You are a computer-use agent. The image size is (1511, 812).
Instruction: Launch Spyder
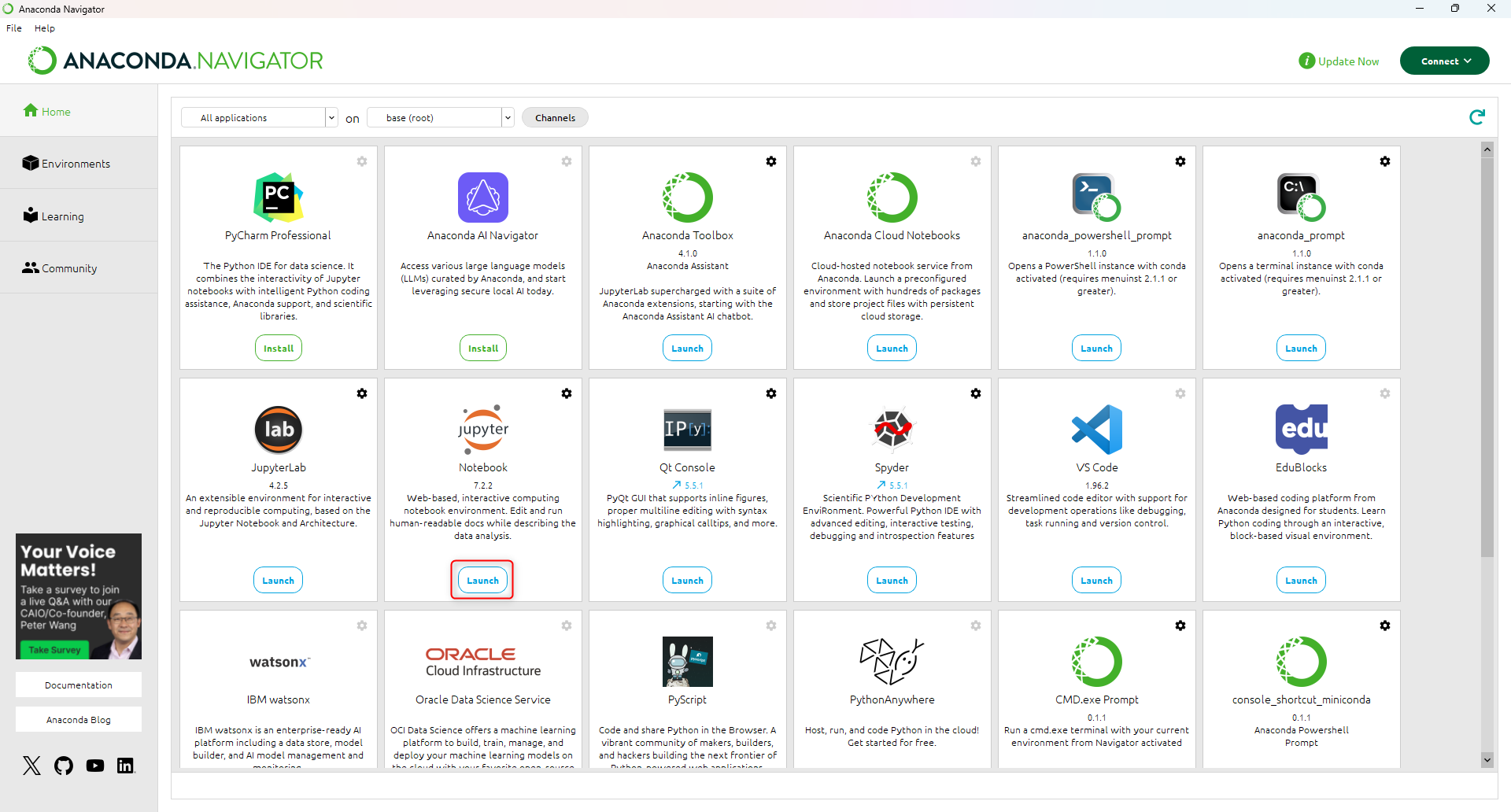[x=892, y=580]
